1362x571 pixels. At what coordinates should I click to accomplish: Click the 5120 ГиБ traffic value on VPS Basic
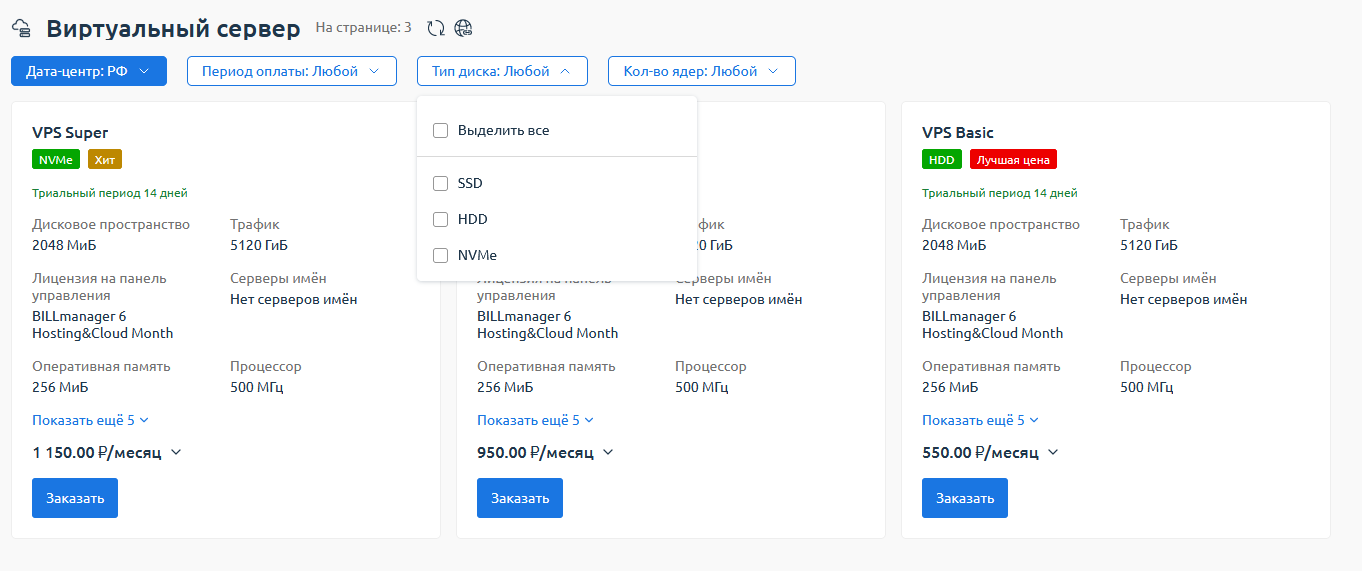coord(1149,245)
